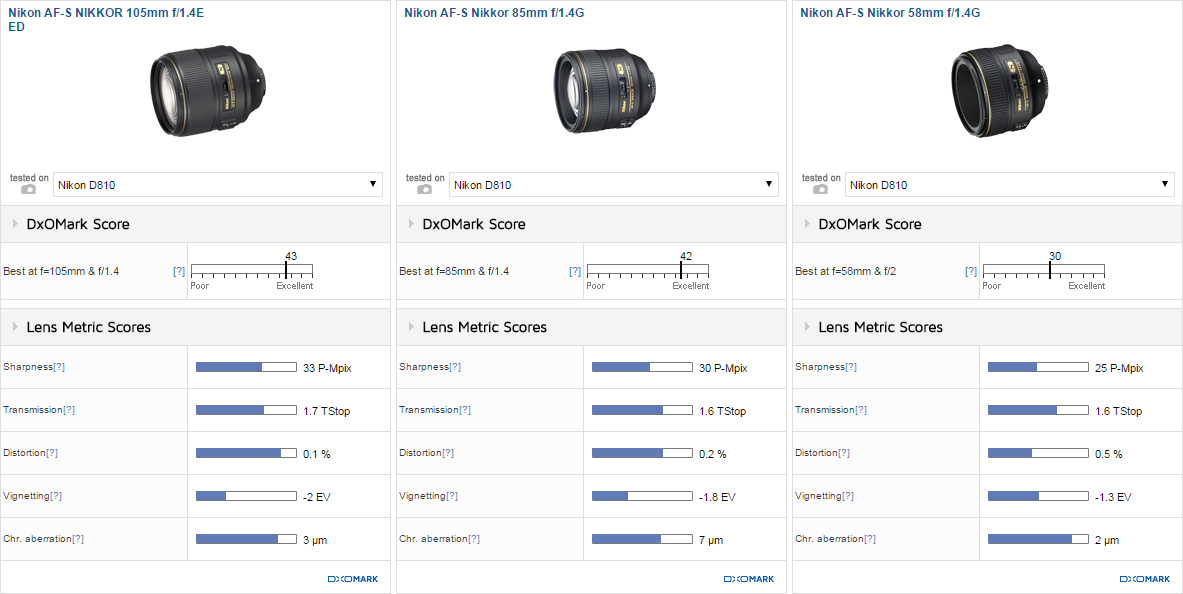The height and width of the screenshot is (594, 1183).
Task: Click DXOMARK logo in 58mm panel
Action: pos(1145,579)
